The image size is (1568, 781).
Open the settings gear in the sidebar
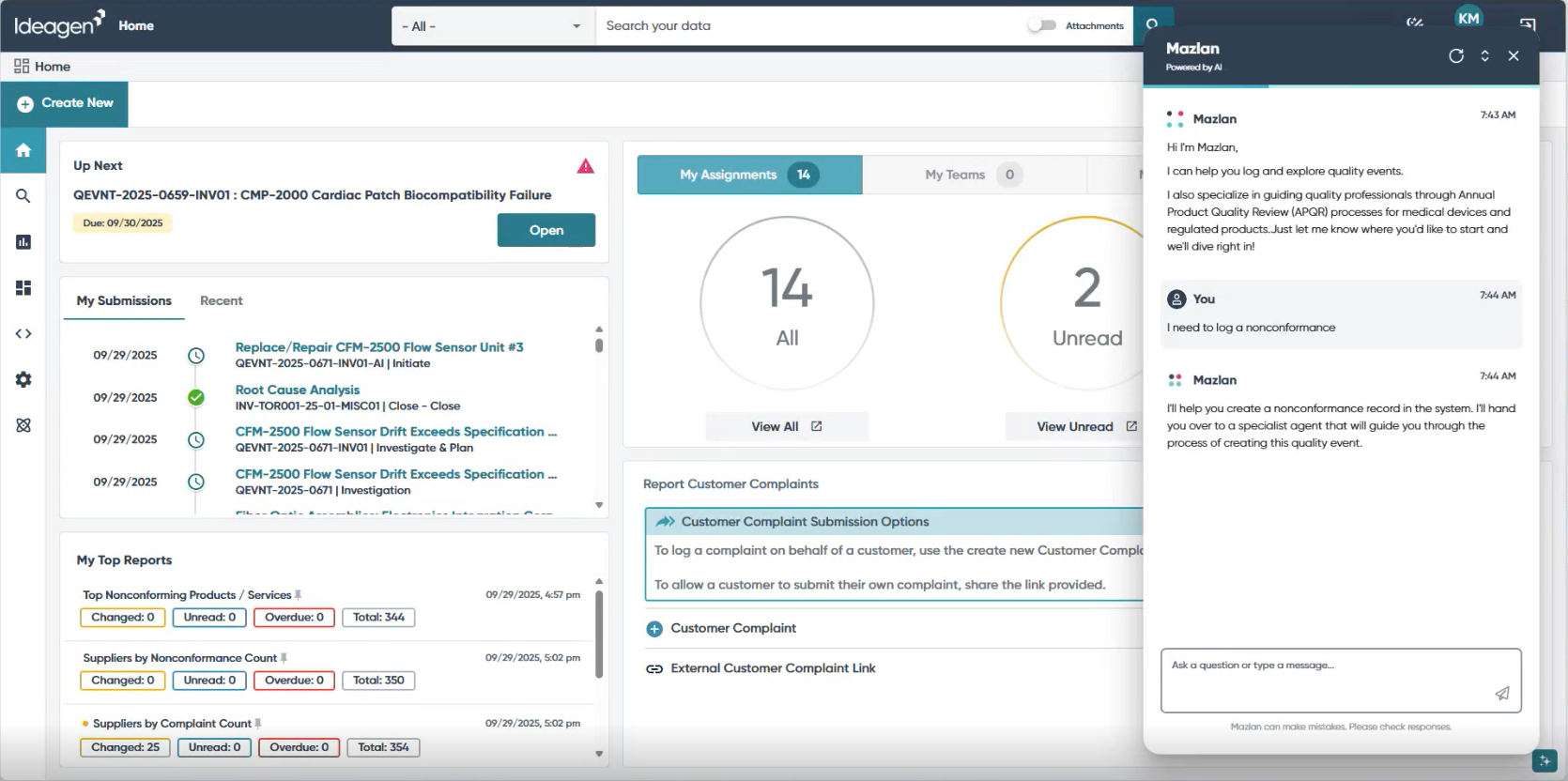coord(23,379)
